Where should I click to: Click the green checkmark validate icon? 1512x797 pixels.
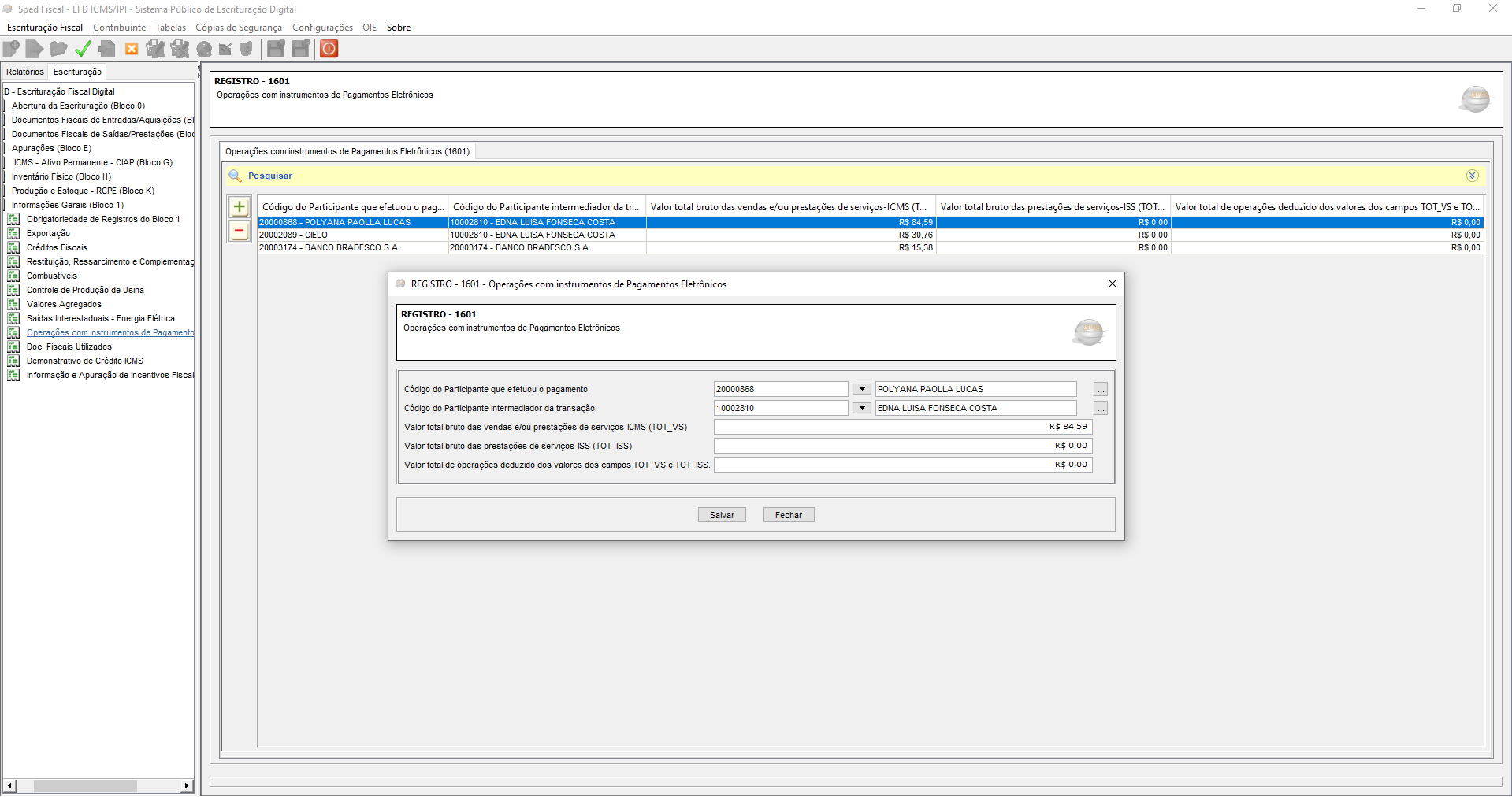point(83,49)
